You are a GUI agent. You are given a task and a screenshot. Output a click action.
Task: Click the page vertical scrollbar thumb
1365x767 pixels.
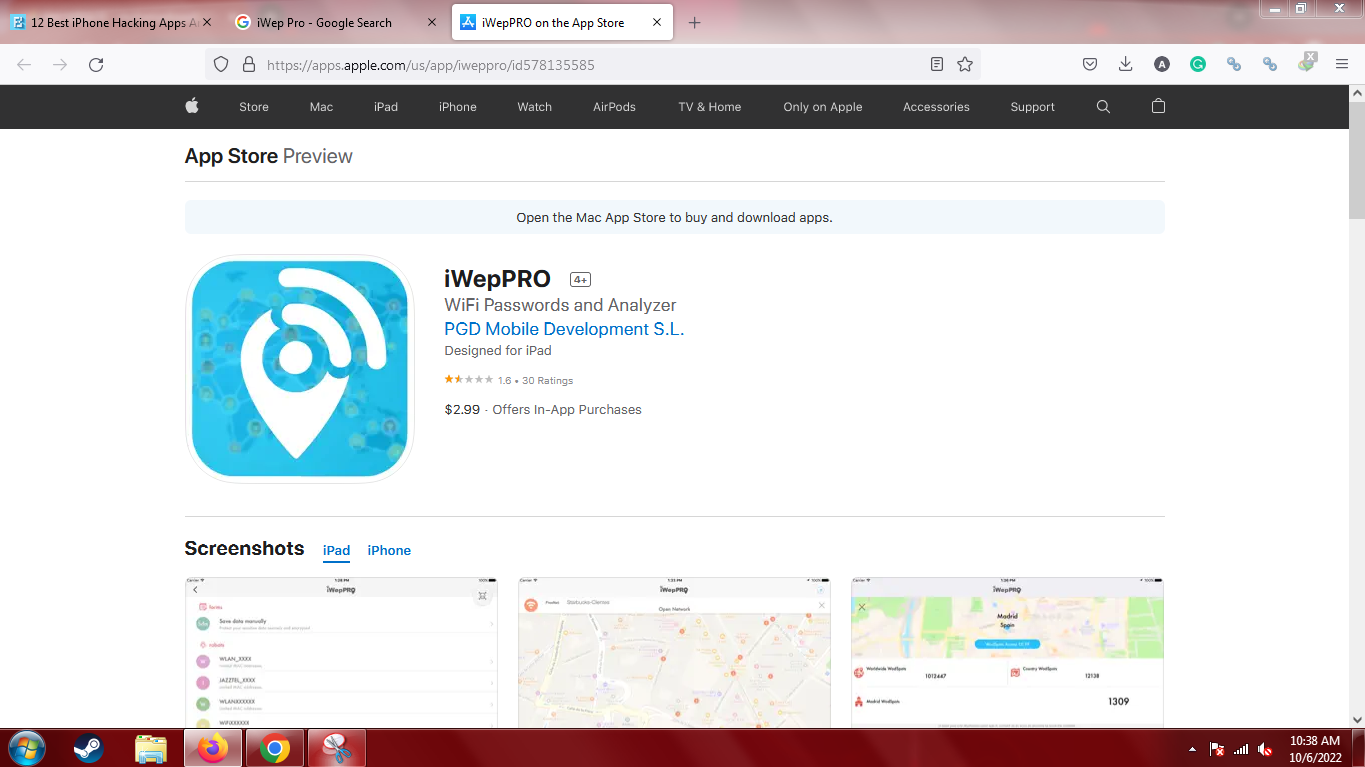(1357, 160)
